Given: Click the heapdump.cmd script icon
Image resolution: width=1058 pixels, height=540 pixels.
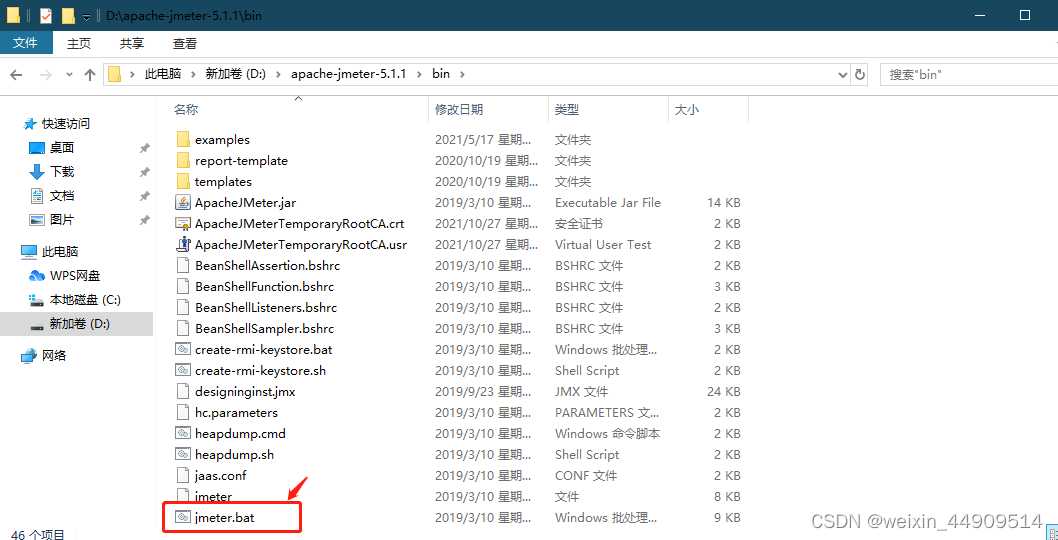Looking at the screenshot, I should pos(183,433).
